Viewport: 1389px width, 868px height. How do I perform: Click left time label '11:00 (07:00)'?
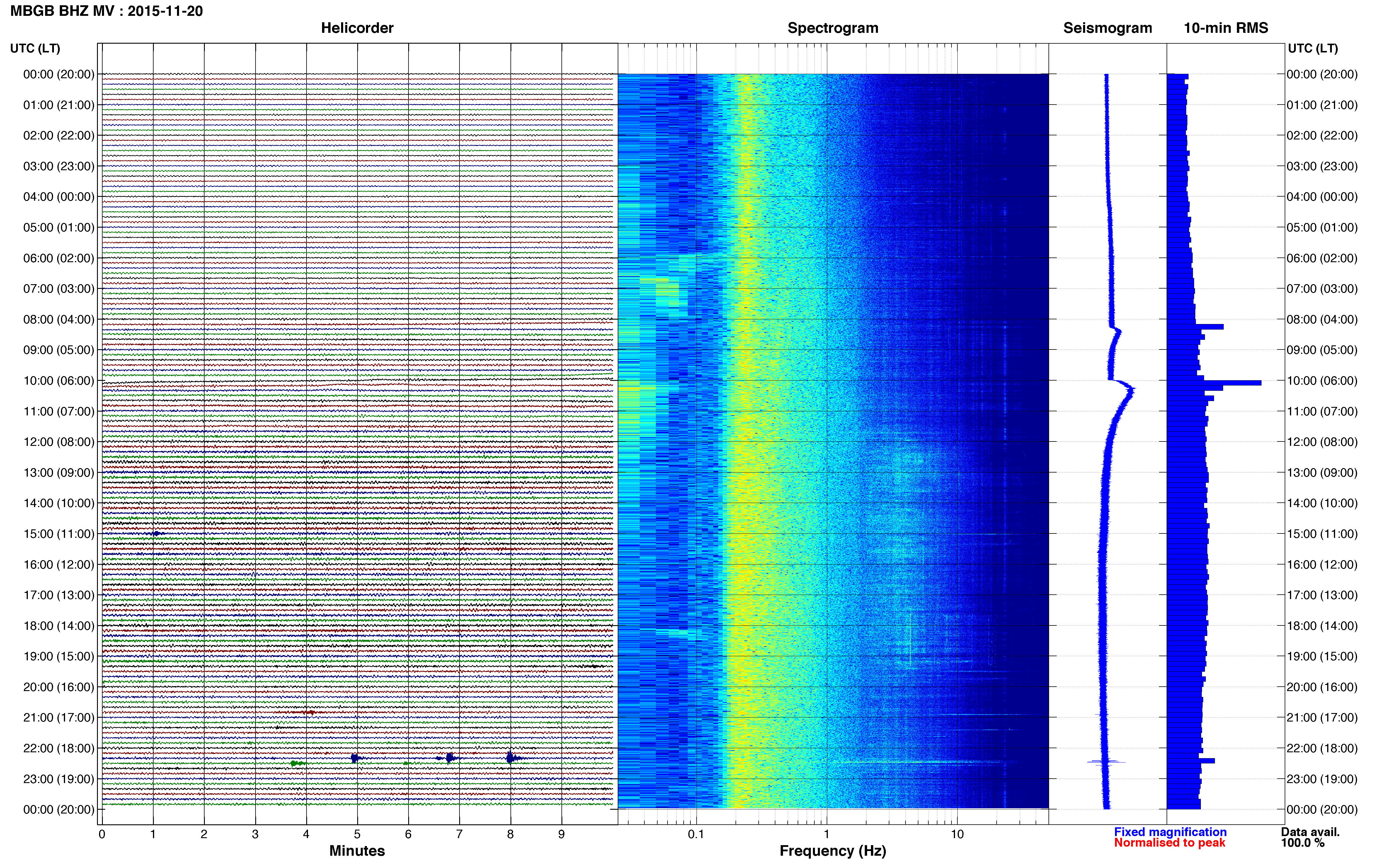(x=59, y=411)
